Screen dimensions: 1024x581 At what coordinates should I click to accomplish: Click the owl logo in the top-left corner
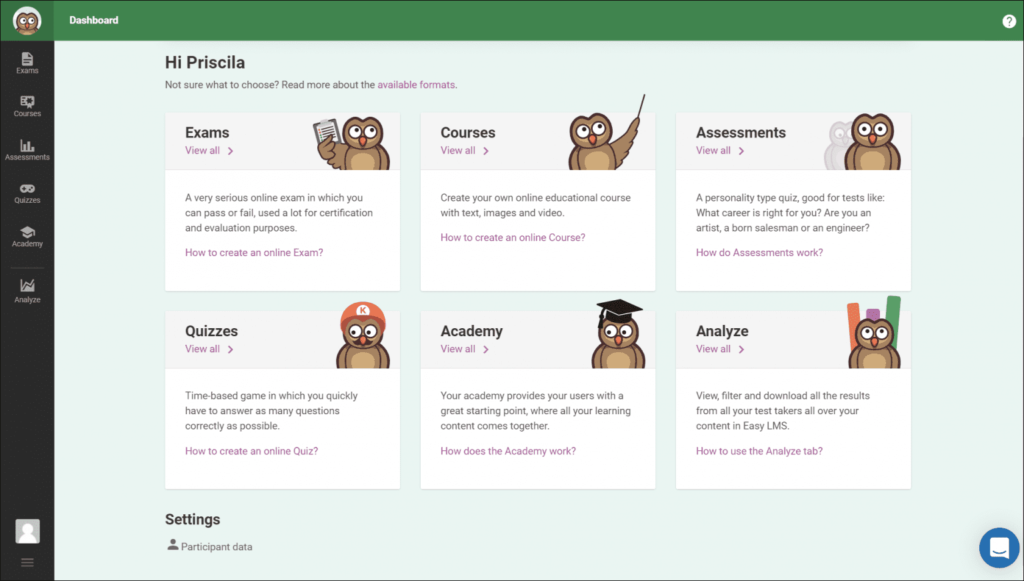coord(26,19)
